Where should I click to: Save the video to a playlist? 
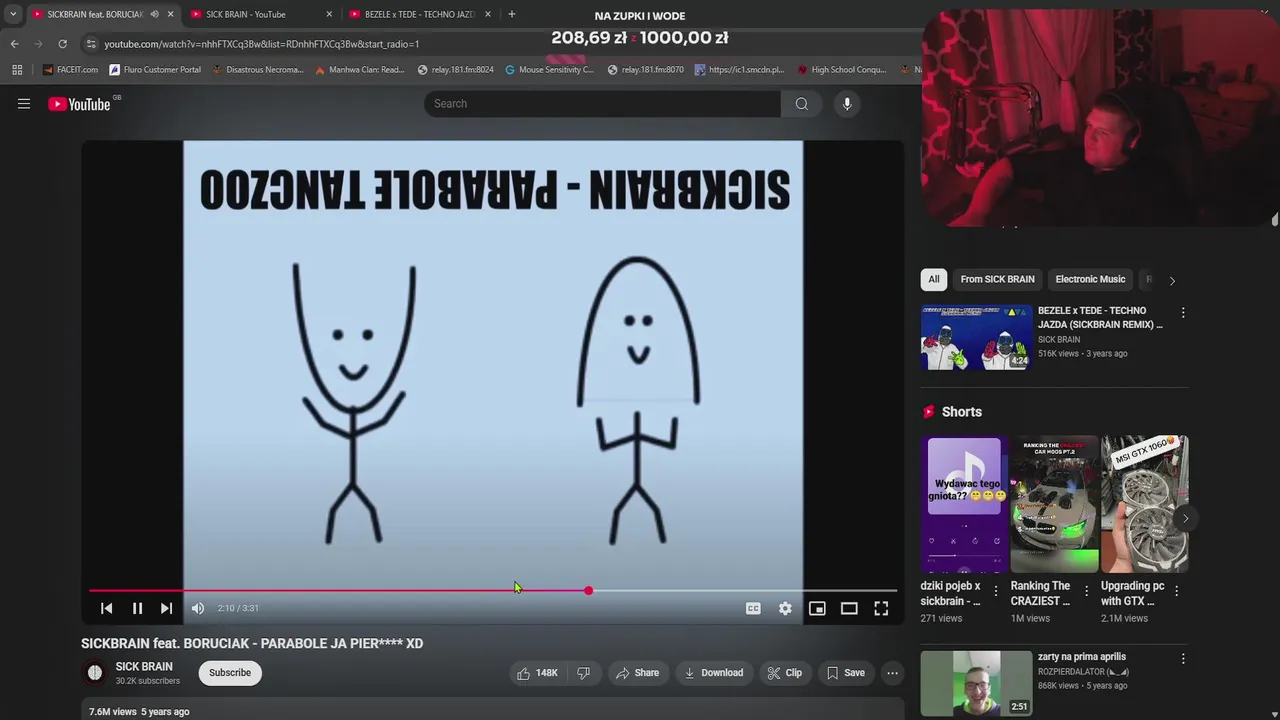tap(845, 673)
